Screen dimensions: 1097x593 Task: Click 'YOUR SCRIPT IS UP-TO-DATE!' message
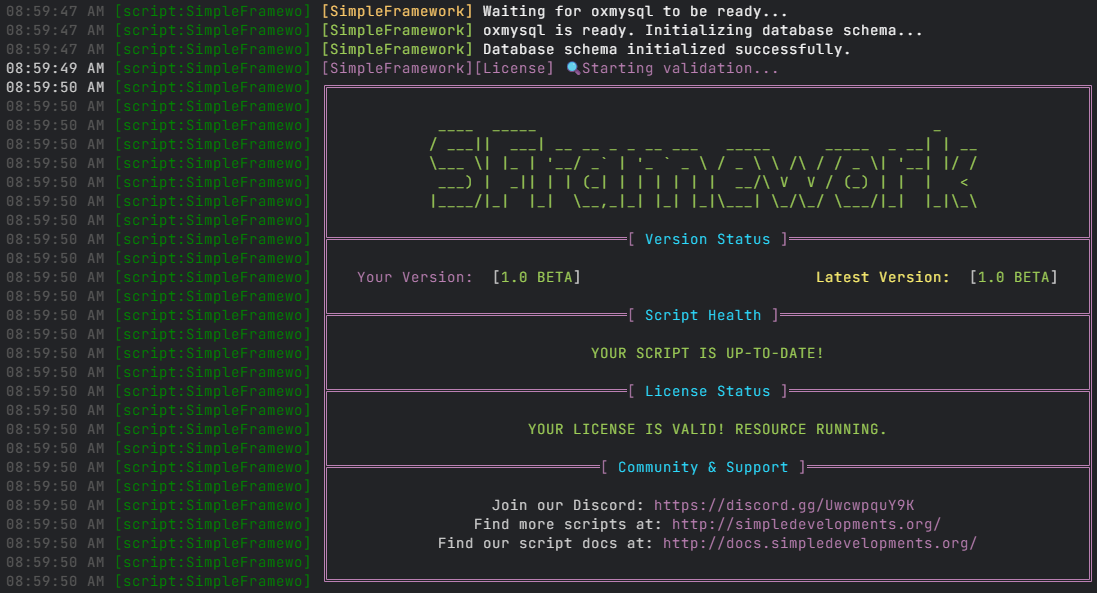point(707,353)
